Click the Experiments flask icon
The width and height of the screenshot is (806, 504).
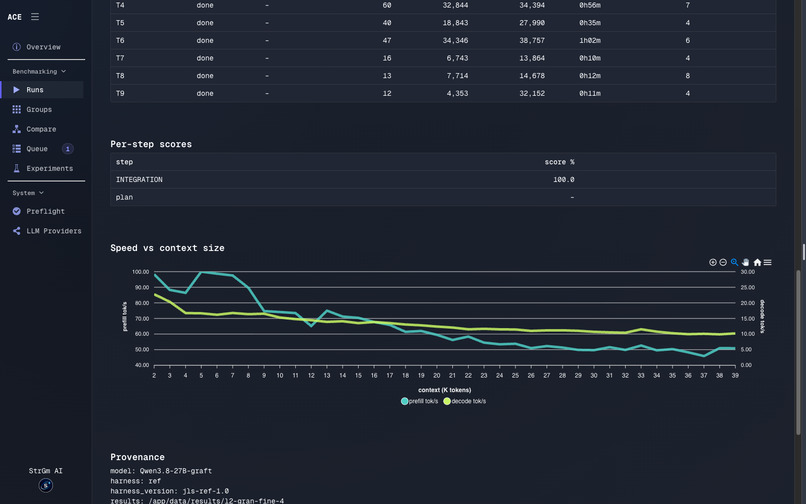tap(16, 168)
